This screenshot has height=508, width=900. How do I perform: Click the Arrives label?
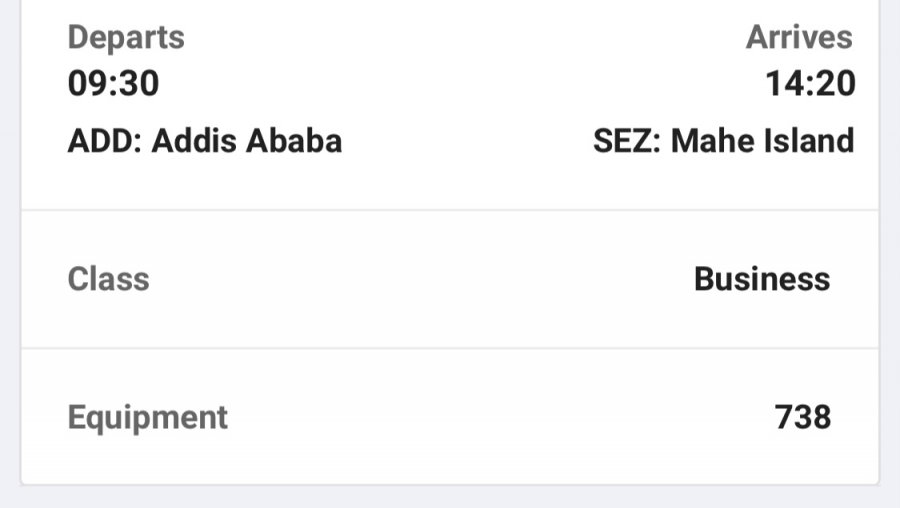point(799,38)
